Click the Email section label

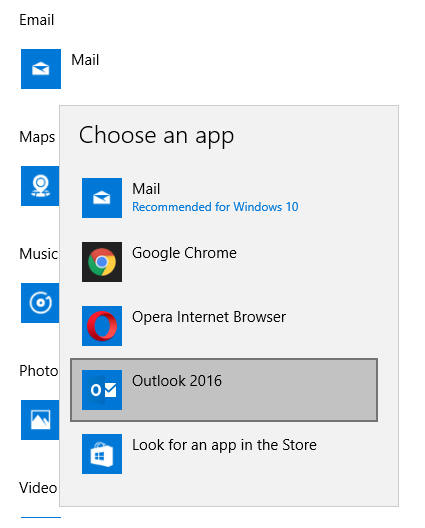point(37,20)
